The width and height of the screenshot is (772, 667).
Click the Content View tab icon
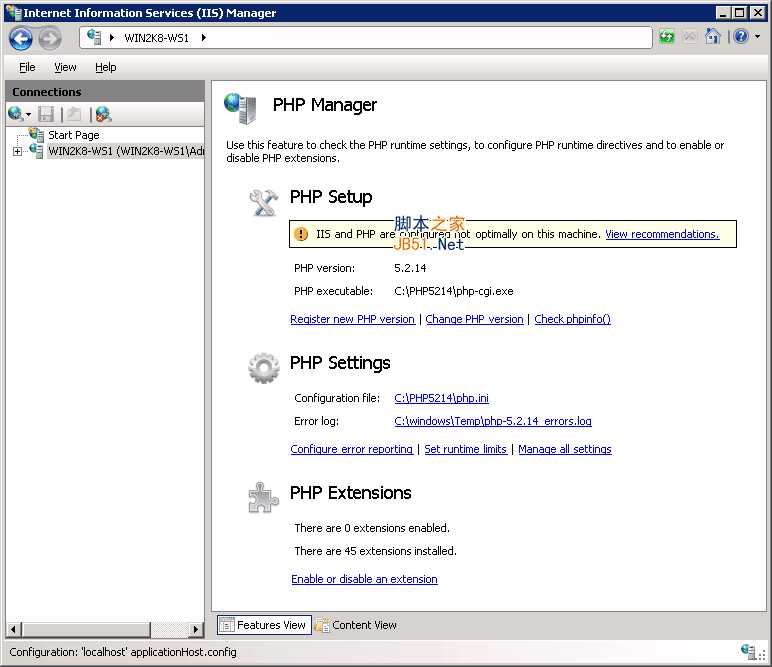tap(322, 625)
